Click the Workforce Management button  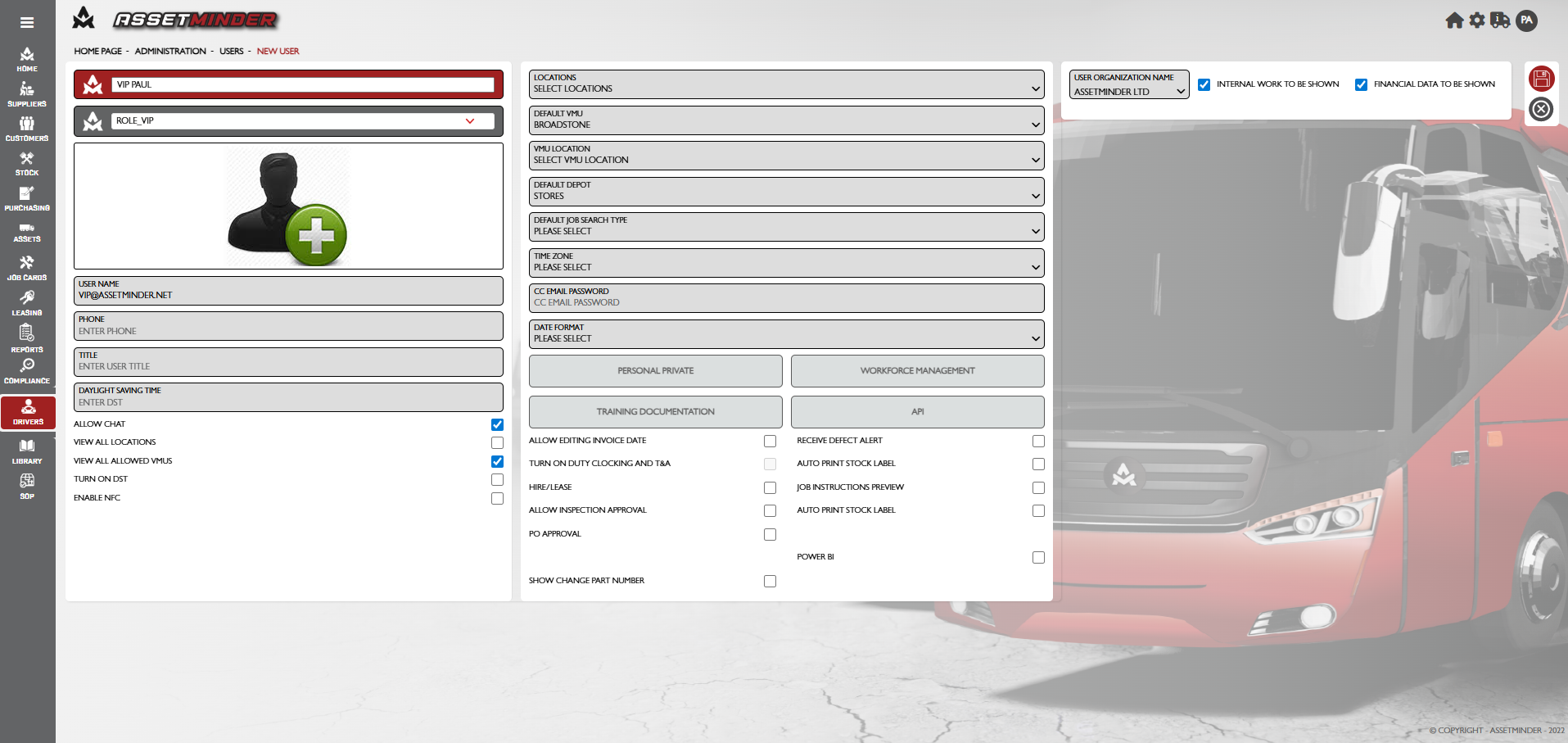coord(917,371)
